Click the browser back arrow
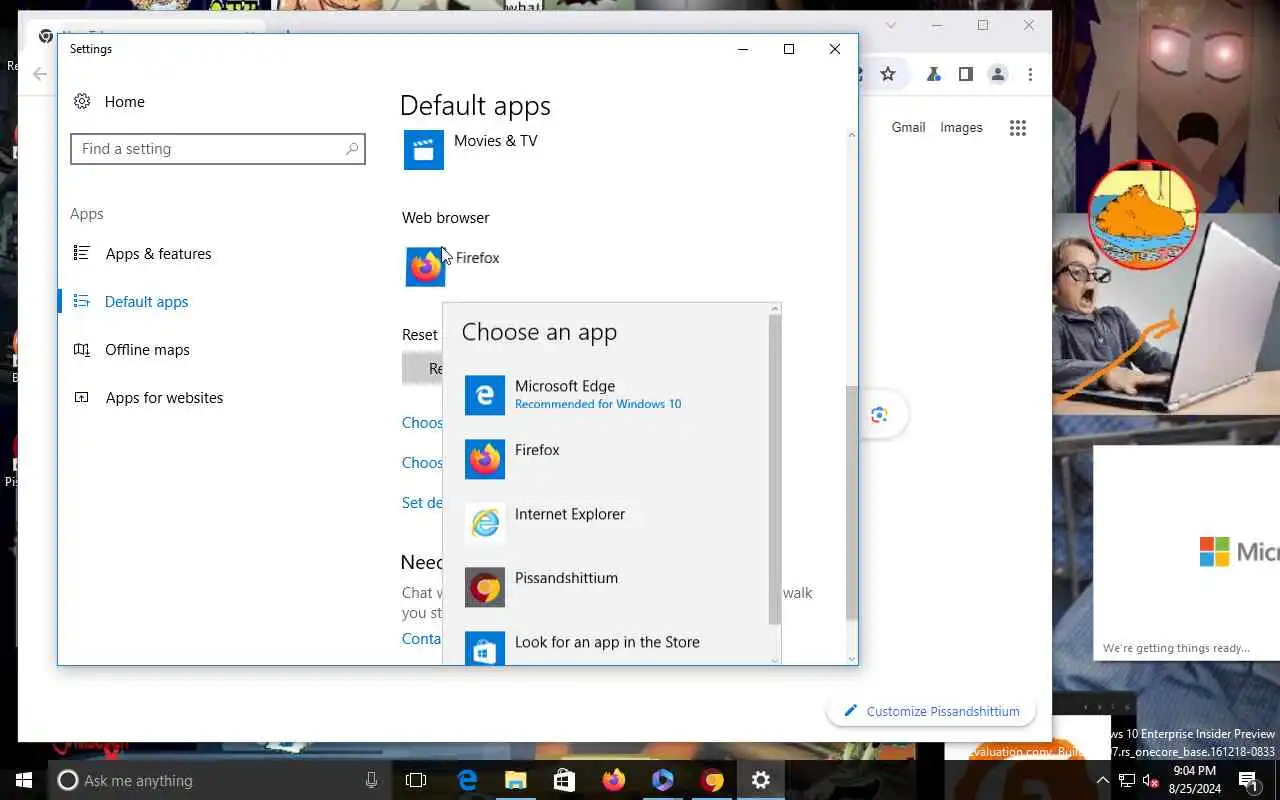Image resolution: width=1280 pixels, height=800 pixels. click(40, 74)
